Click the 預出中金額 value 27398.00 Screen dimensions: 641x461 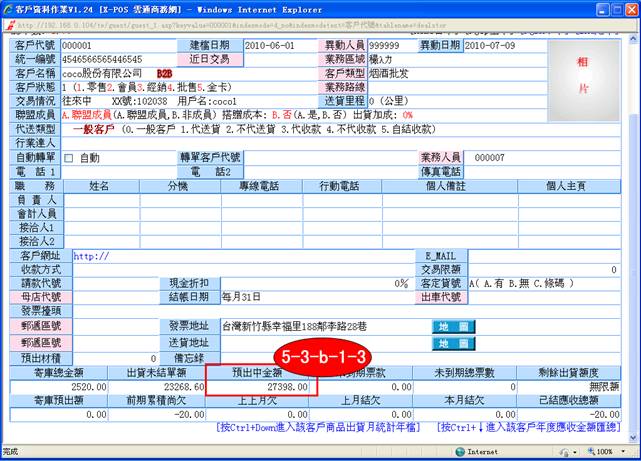pos(261,386)
